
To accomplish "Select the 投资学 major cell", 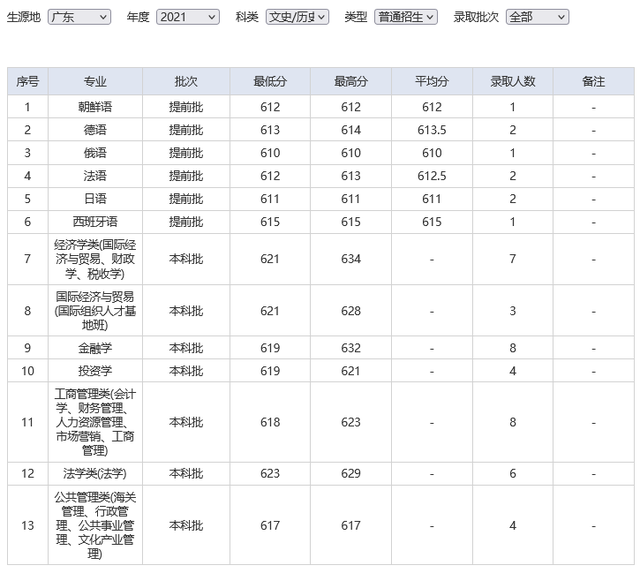I will 95,371.
